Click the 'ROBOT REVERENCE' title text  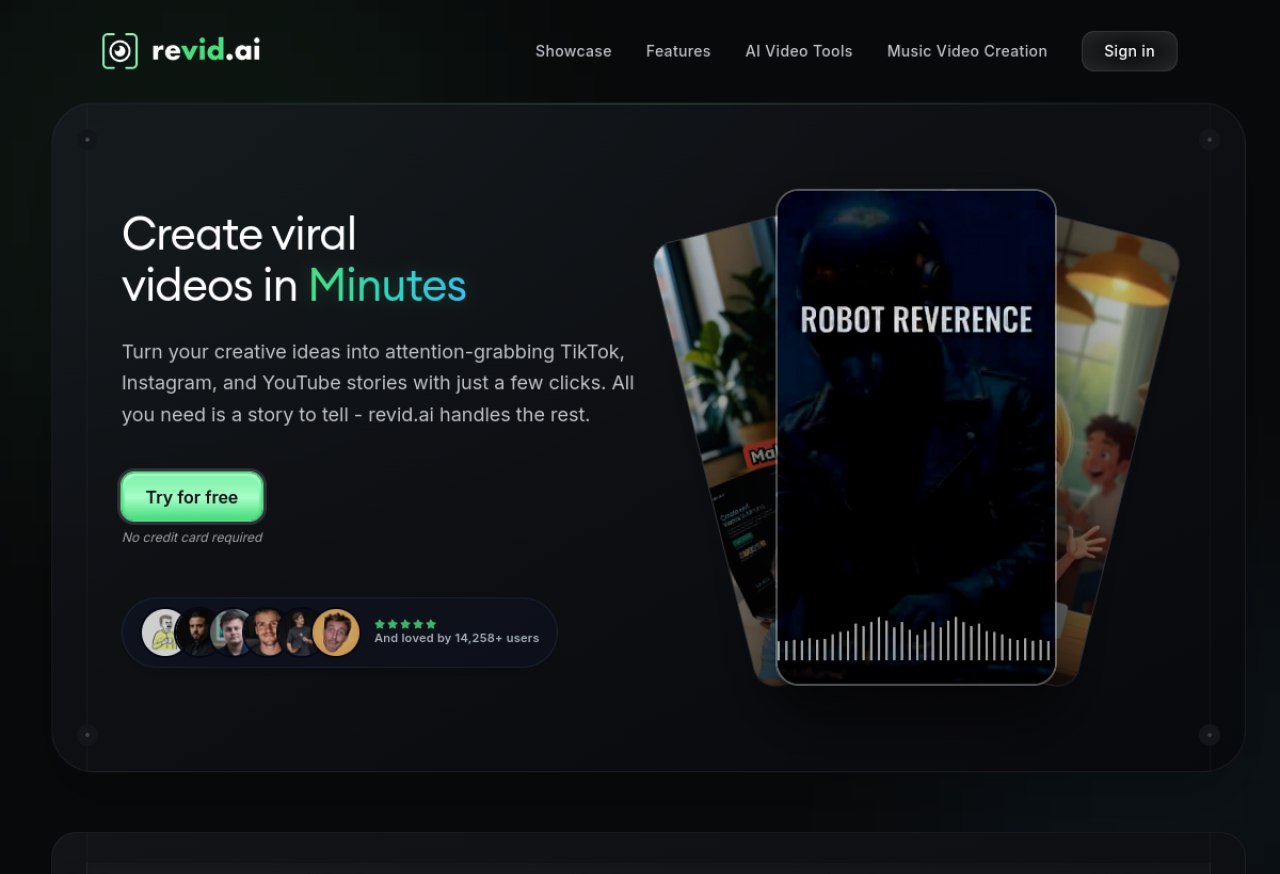916,319
